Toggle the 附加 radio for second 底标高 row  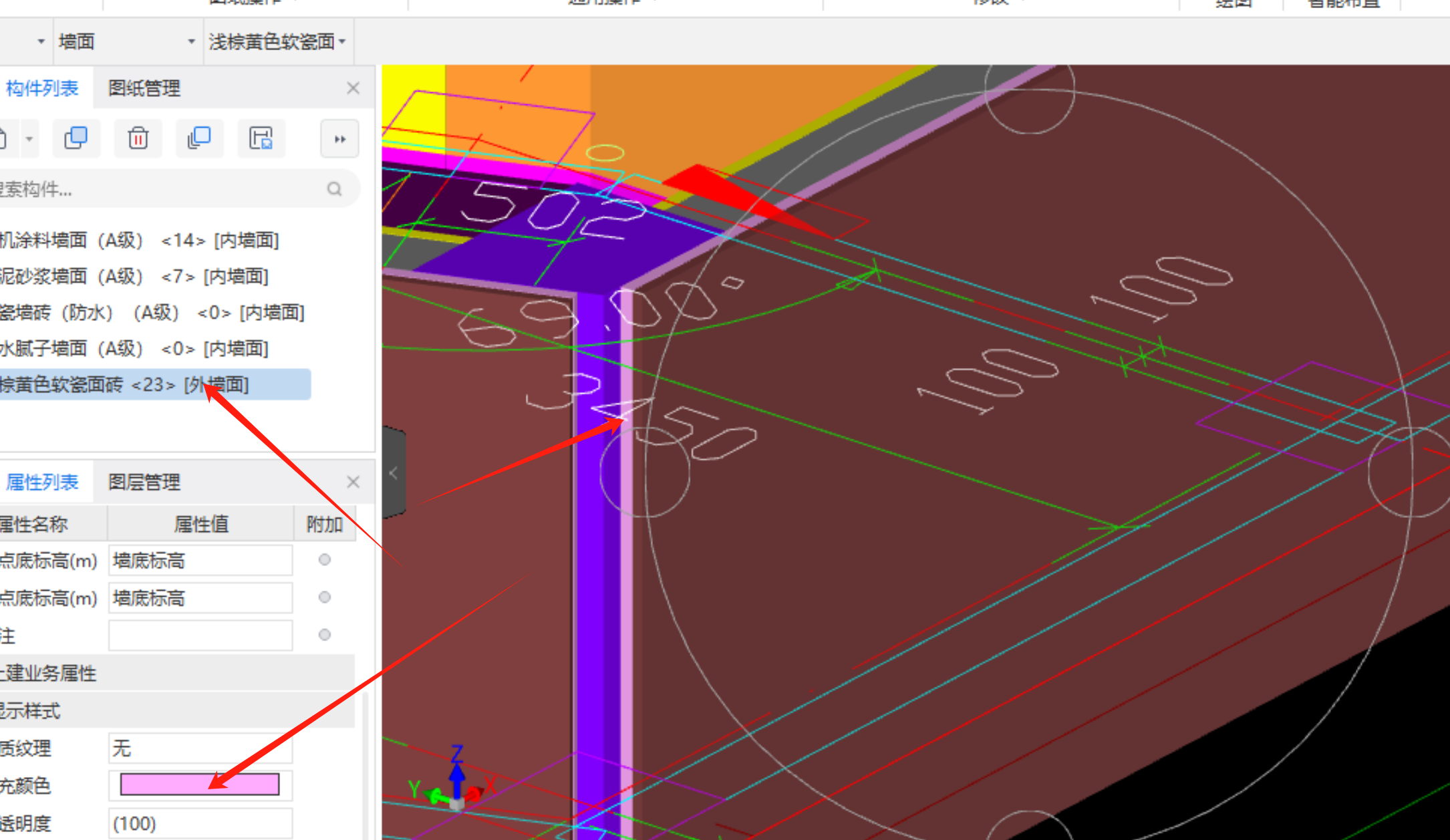pos(325,597)
